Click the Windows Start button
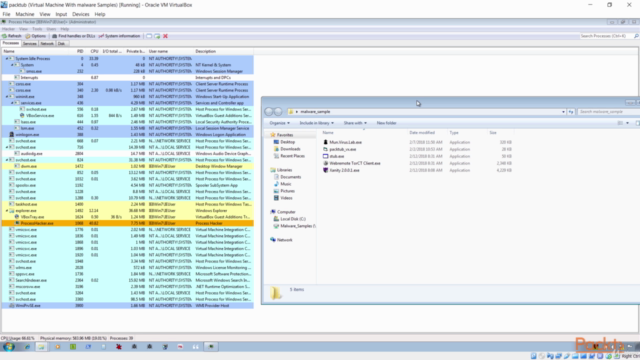 (x=9, y=347)
